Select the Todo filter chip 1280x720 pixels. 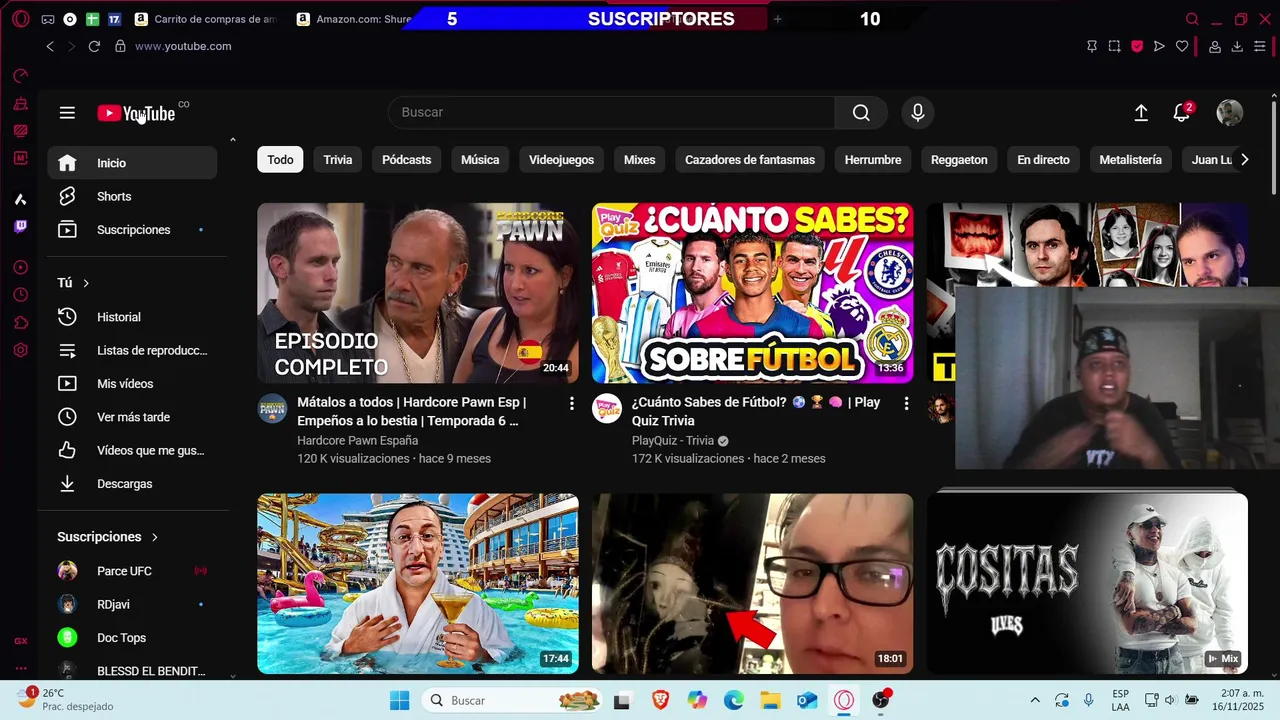tap(280, 160)
